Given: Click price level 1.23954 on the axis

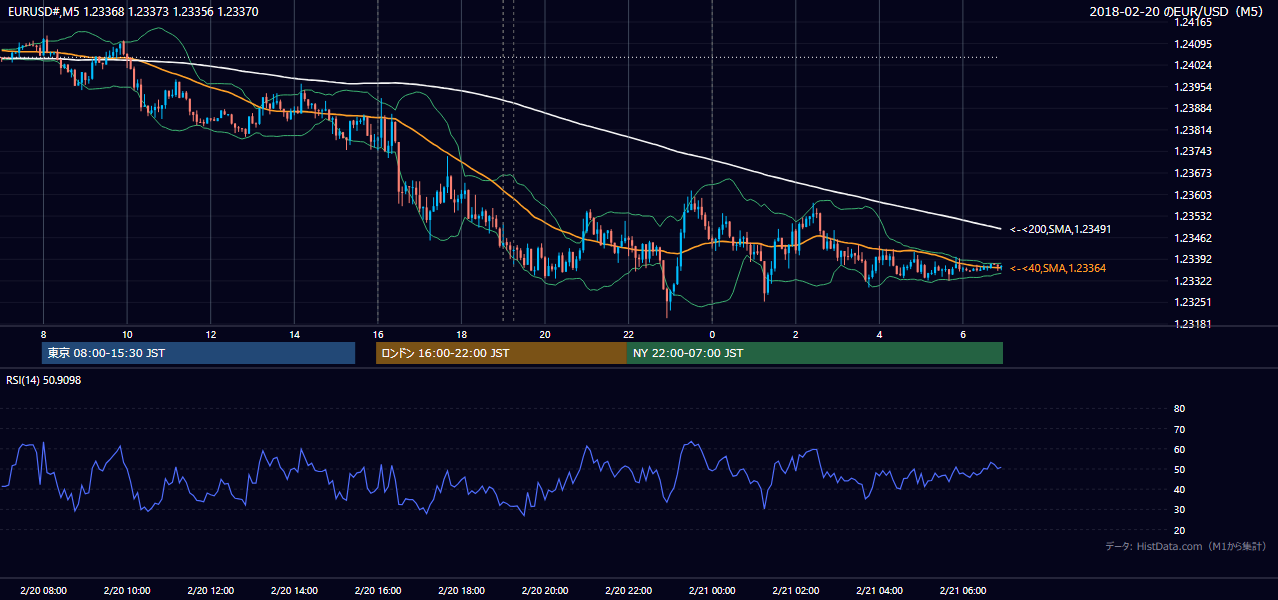Looking at the screenshot, I should click(x=1194, y=87).
